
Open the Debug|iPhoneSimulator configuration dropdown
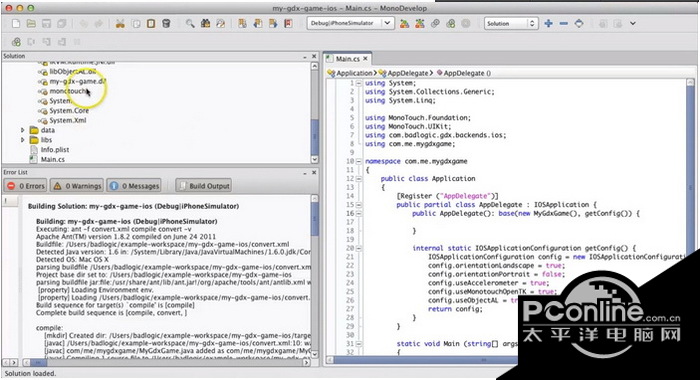click(350, 23)
